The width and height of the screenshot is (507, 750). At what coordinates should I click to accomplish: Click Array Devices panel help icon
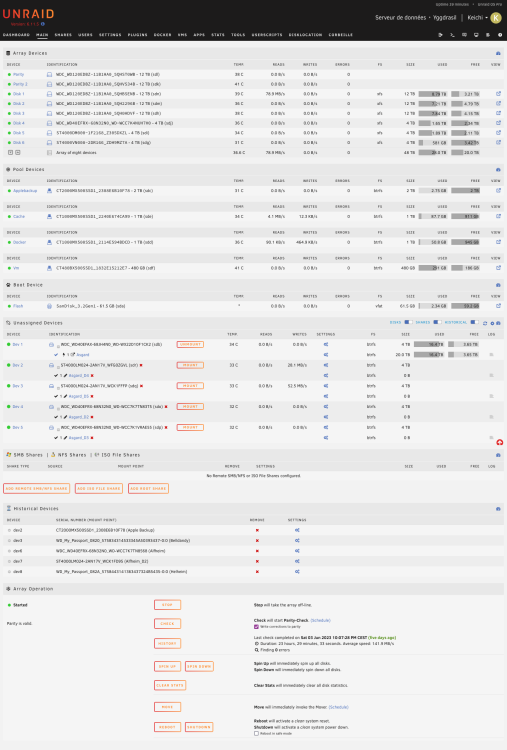498,53
